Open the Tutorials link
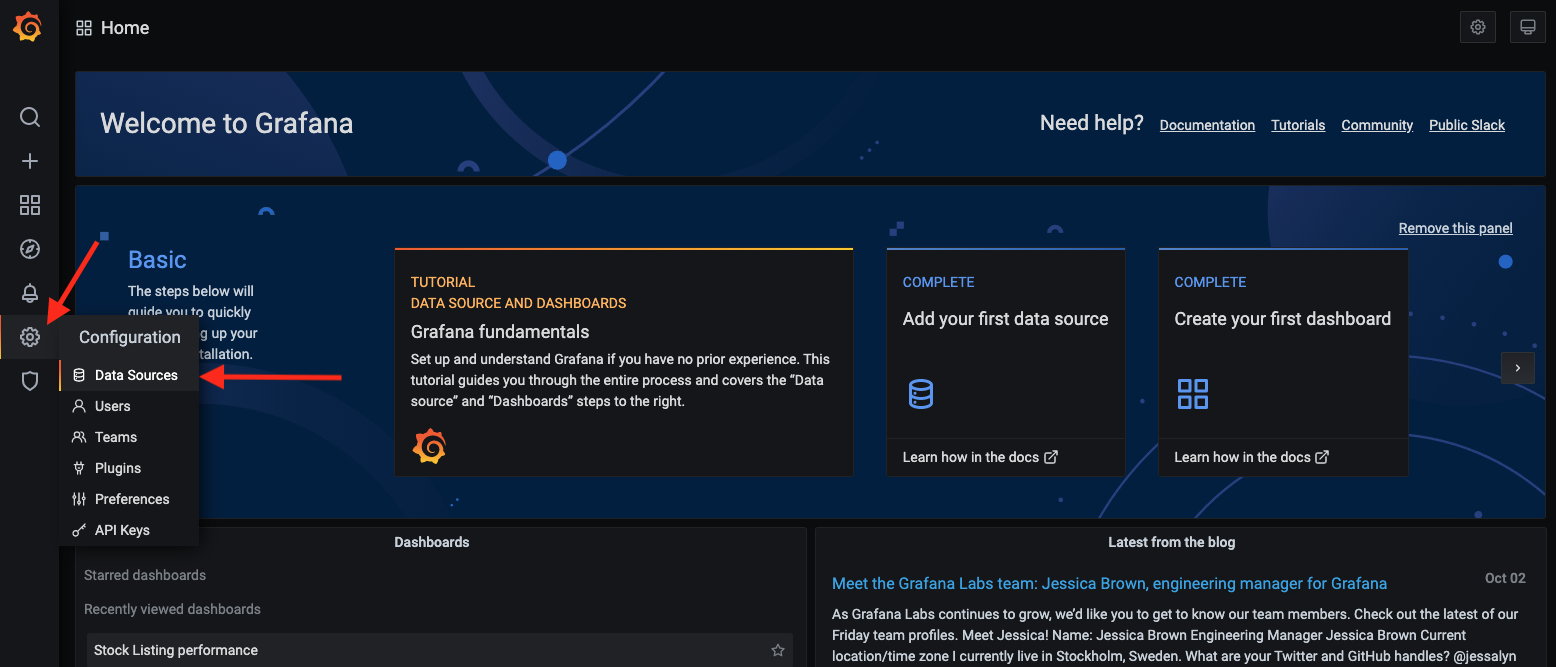Screen dimensions: 1556x667 tap(1298, 125)
